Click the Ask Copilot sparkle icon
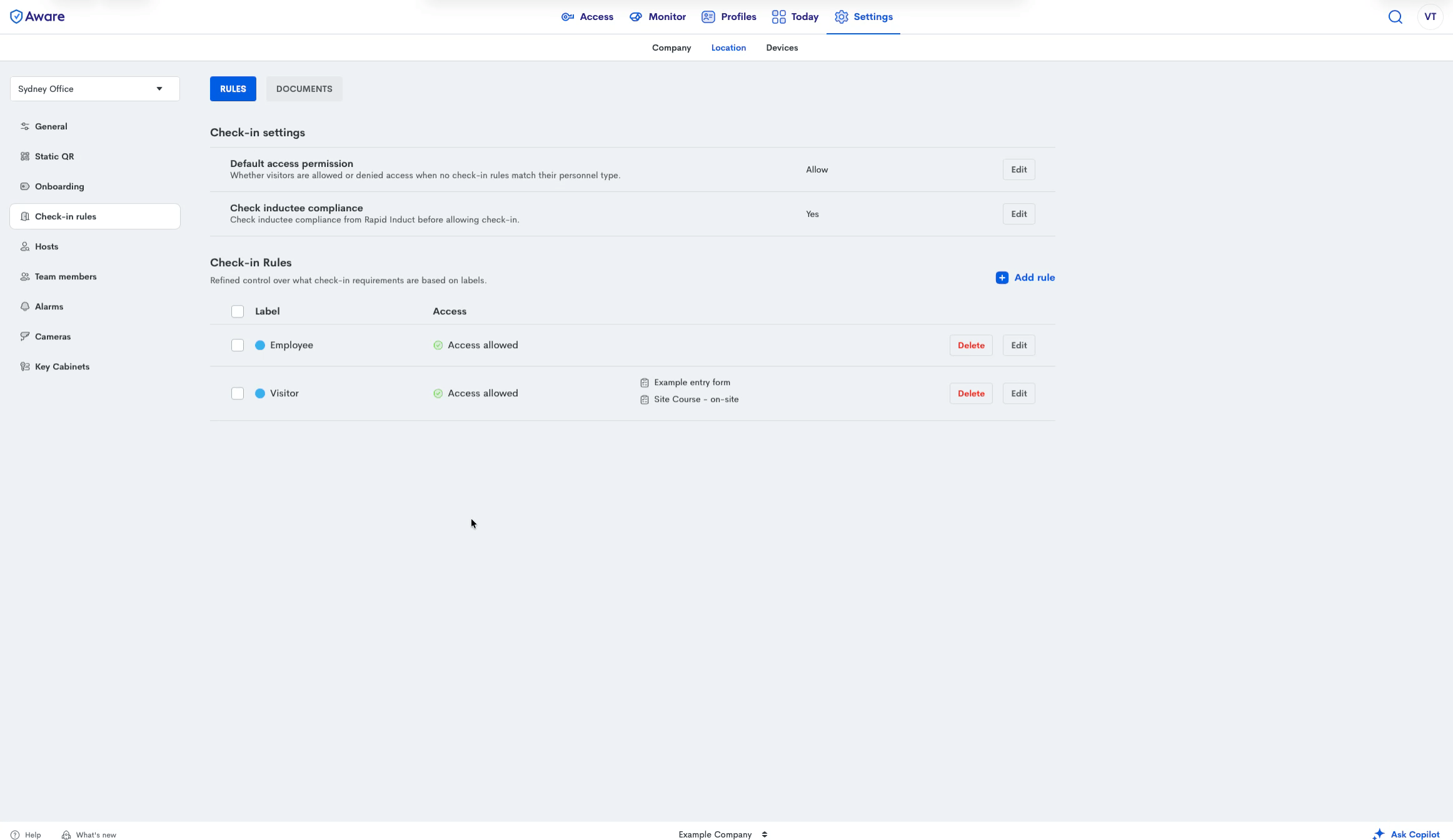The height and width of the screenshot is (840, 1453). 1379,834
